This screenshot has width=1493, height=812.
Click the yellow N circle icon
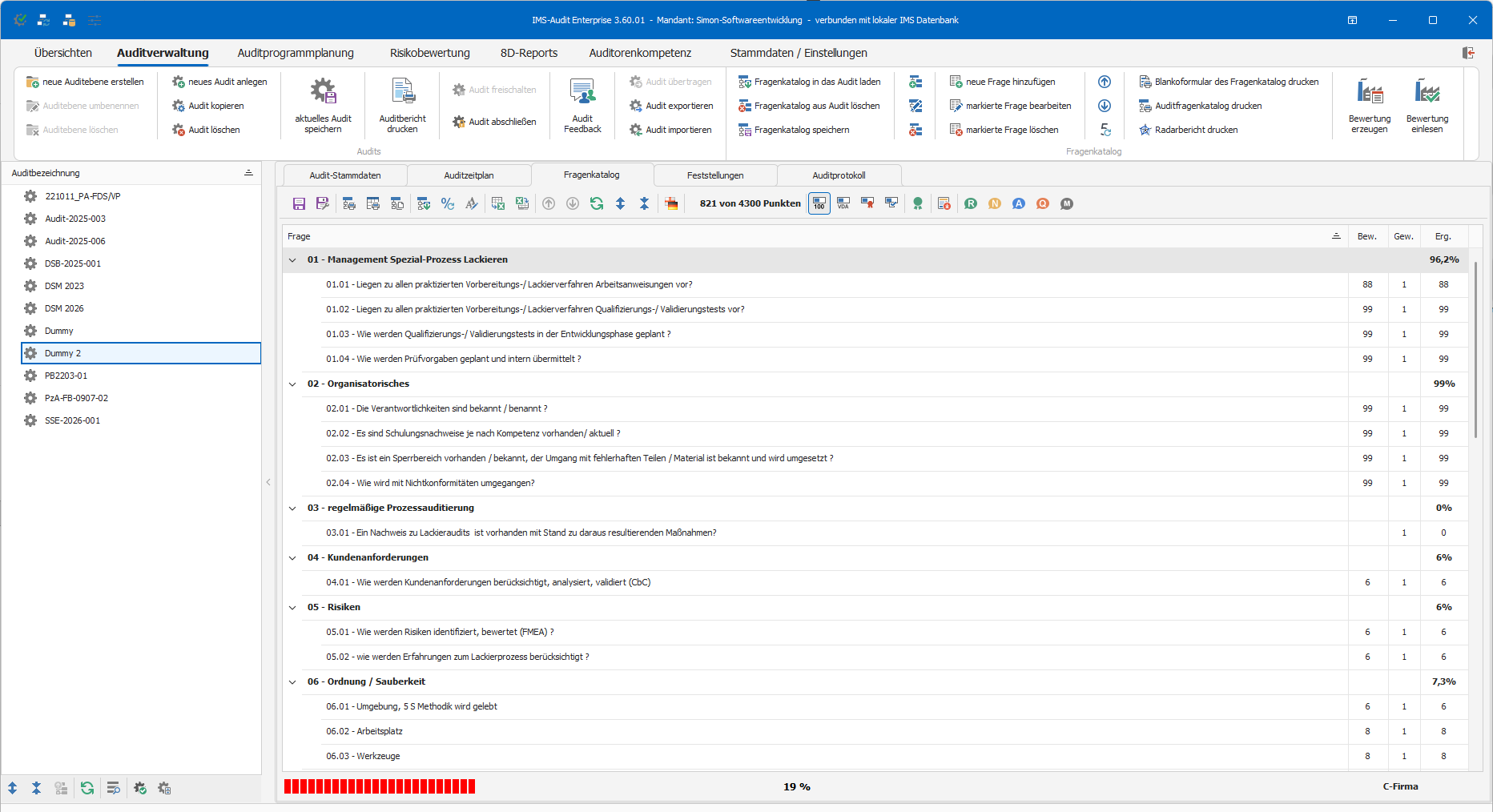995,203
